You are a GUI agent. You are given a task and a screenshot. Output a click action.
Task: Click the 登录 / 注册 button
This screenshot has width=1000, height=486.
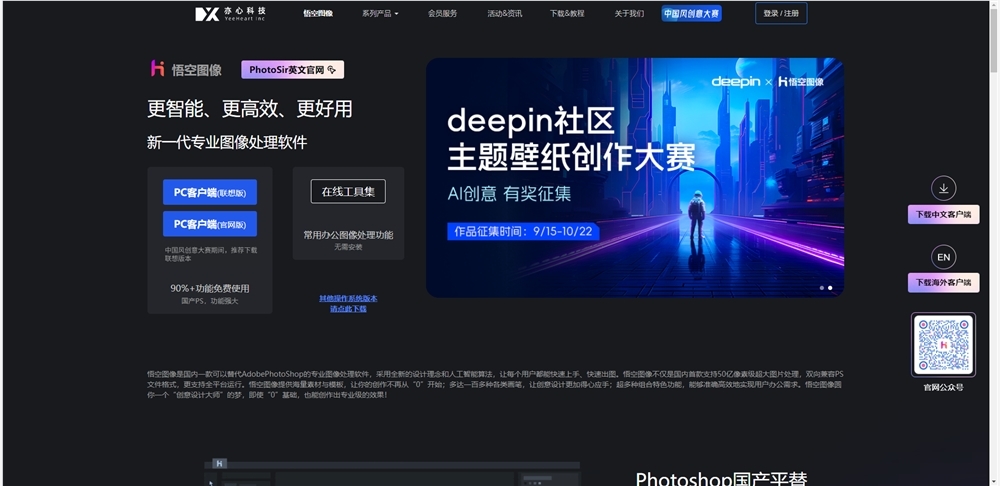click(781, 13)
